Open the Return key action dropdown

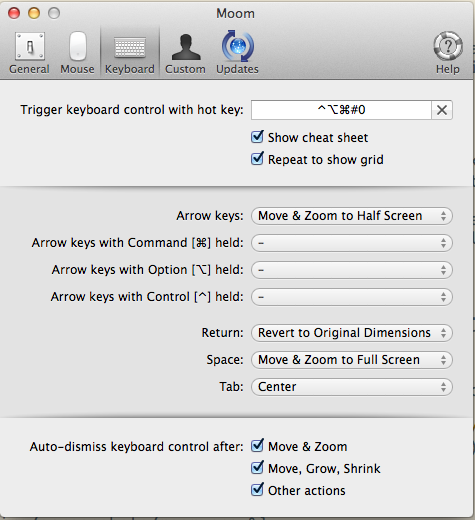[352, 333]
